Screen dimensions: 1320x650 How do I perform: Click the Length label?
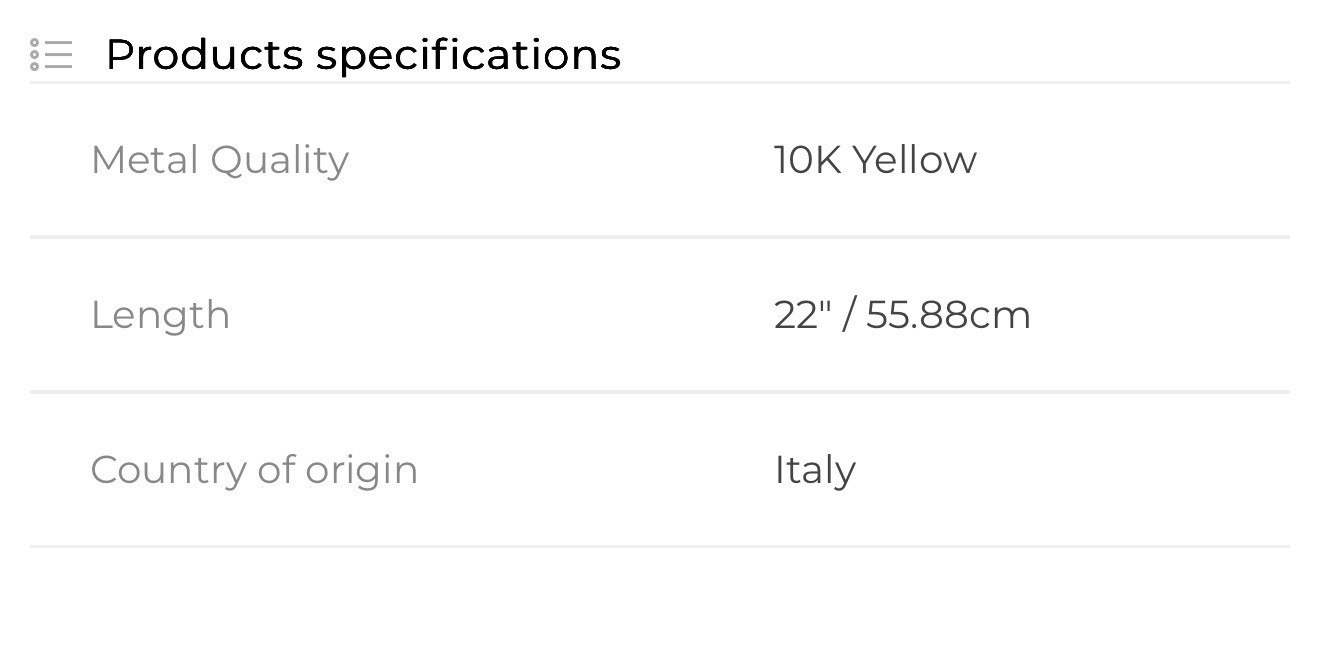coord(160,316)
